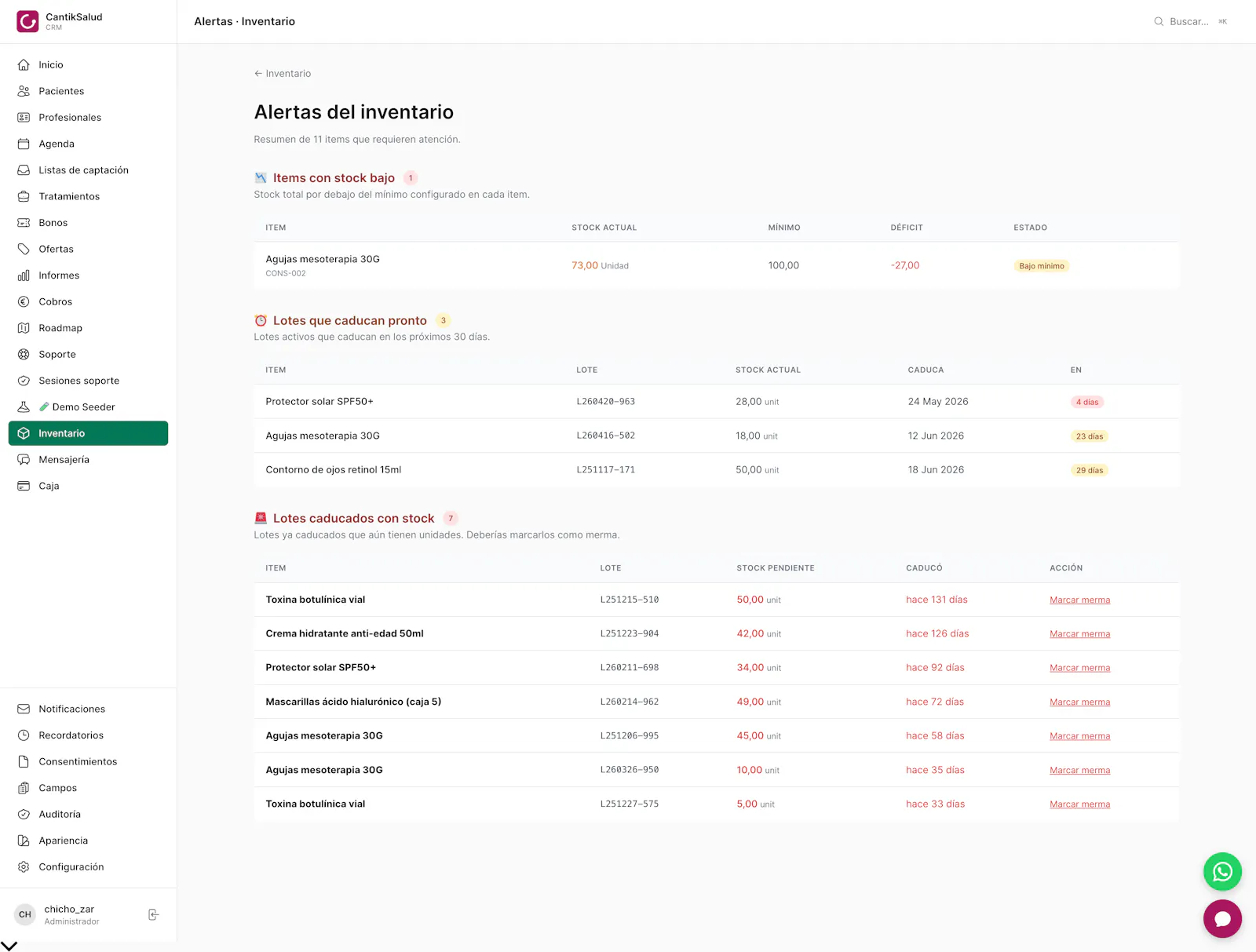
Task: Marcar merma for lote L251215-510
Action: (x=1079, y=600)
